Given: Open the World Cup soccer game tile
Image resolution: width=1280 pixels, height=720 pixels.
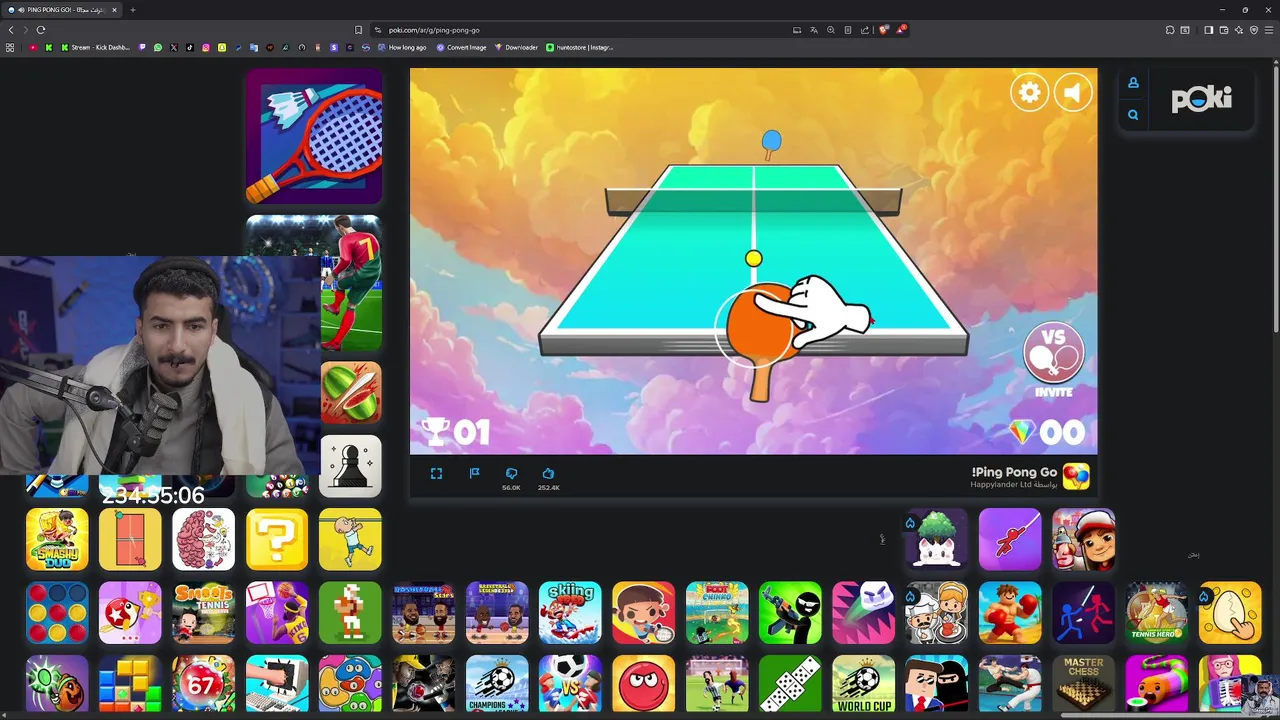Looking at the screenshot, I should click(x=863, y=685).
